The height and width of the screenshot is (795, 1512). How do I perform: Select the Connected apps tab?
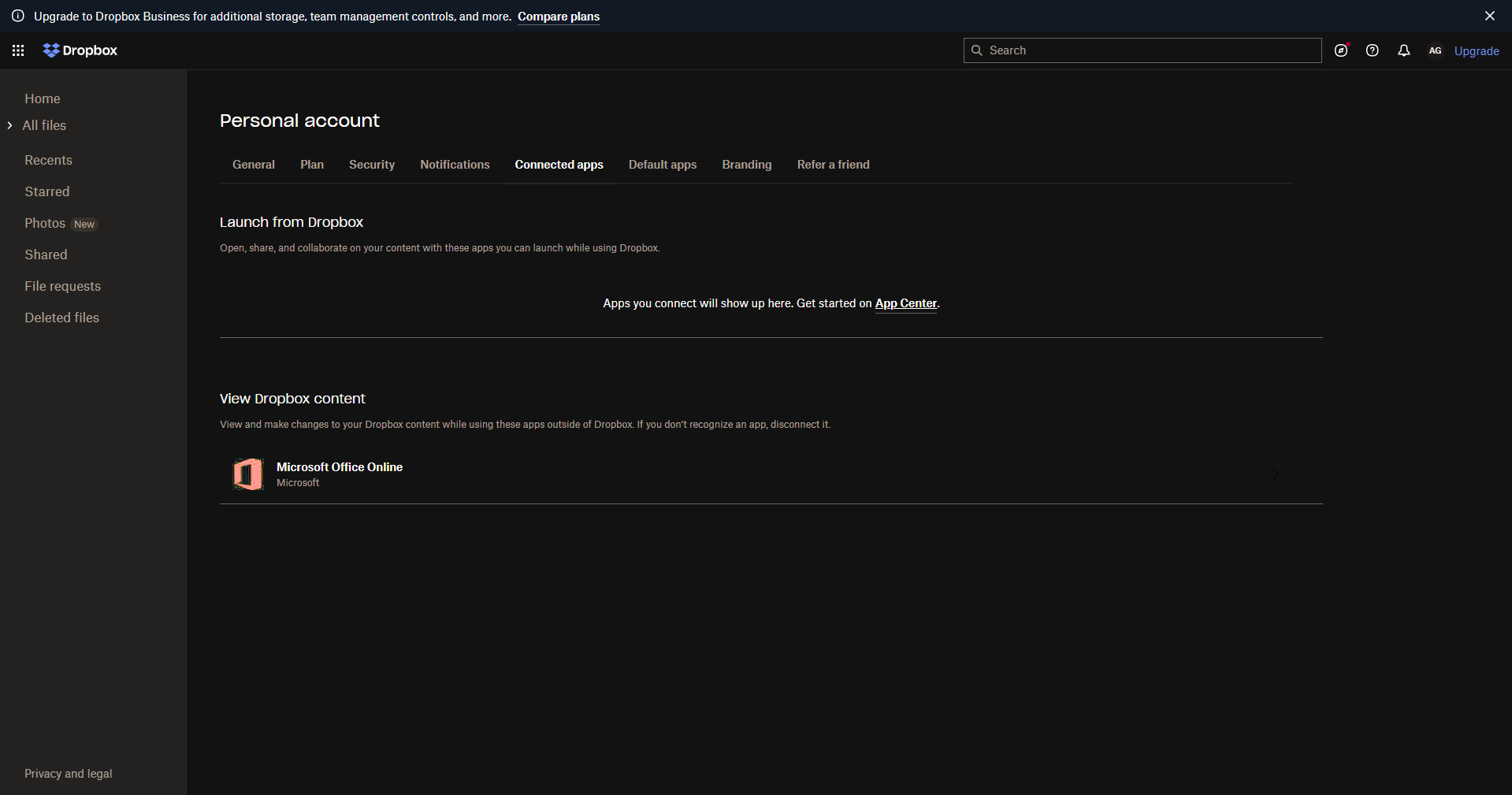[x=559, y=165]
